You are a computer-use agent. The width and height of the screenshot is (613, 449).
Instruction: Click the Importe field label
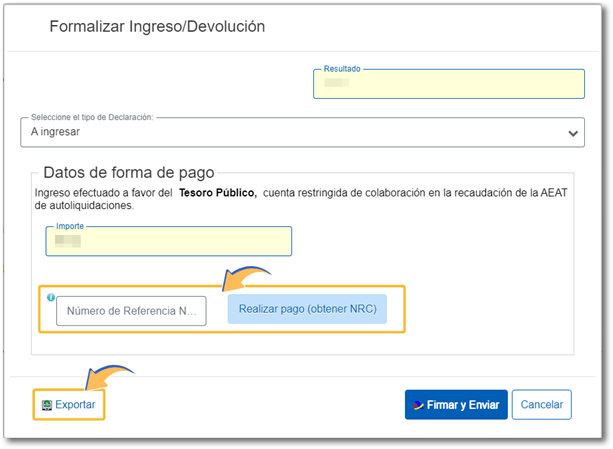tap(70, 227)
